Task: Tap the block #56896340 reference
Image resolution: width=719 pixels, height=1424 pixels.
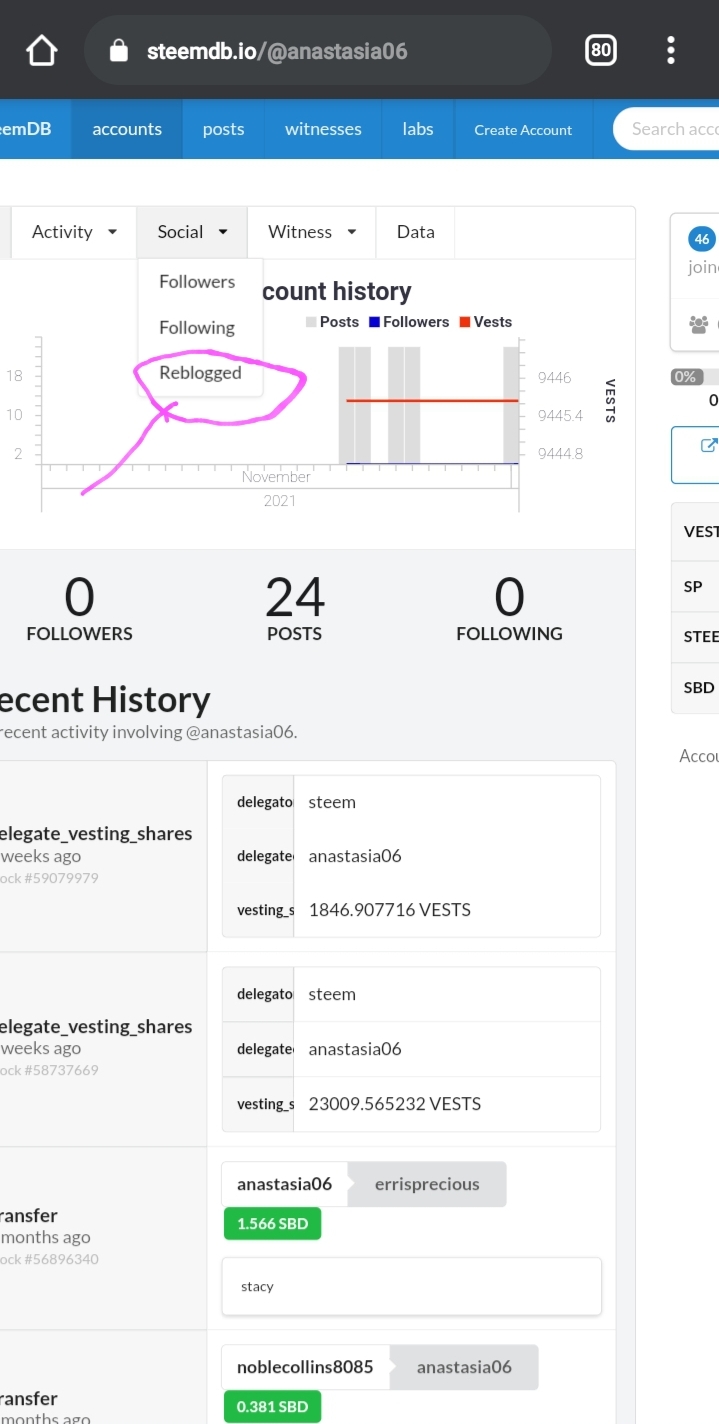Action: 50,1259
